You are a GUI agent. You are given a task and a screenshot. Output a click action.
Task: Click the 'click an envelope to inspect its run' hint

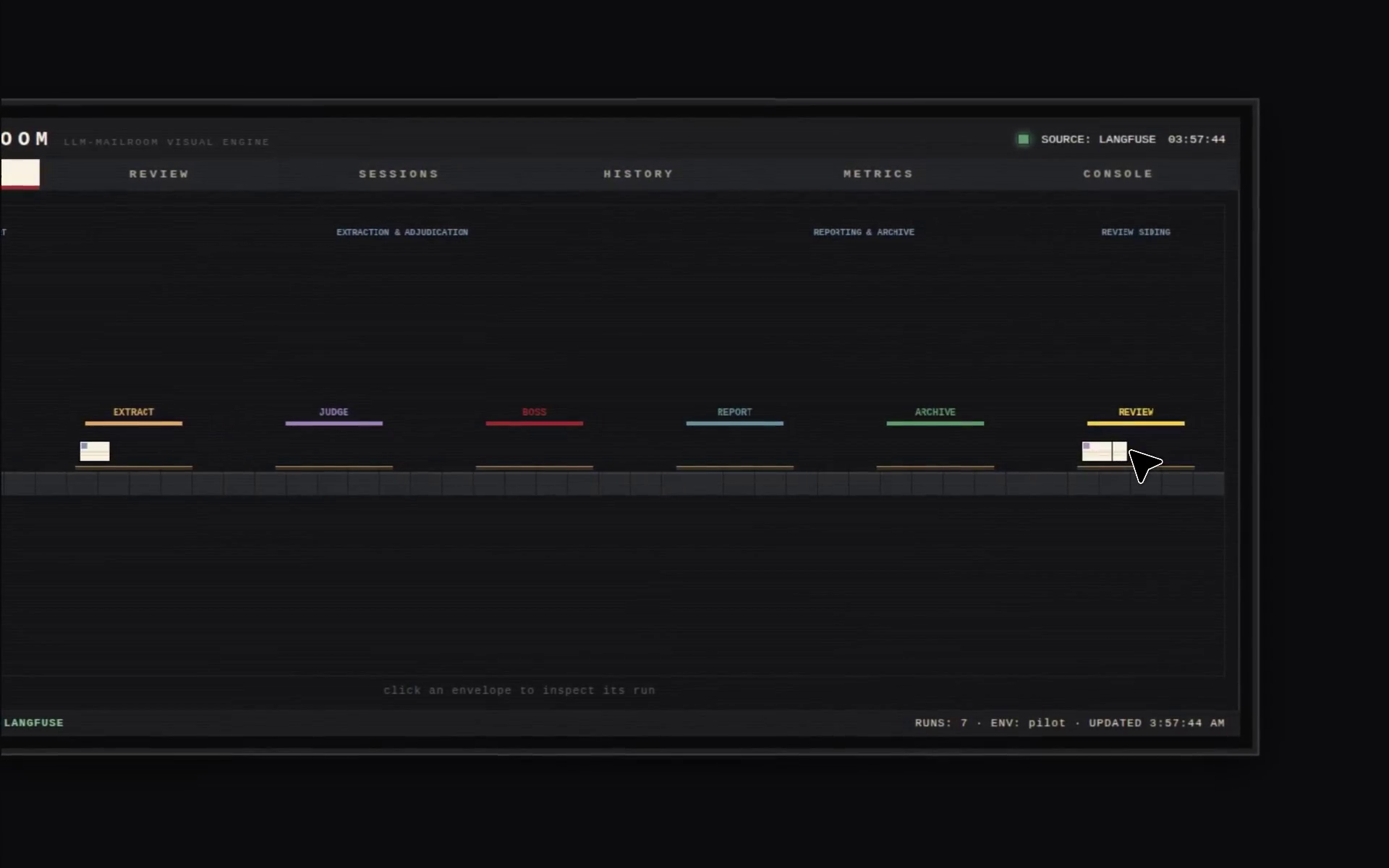pos(519,690)
